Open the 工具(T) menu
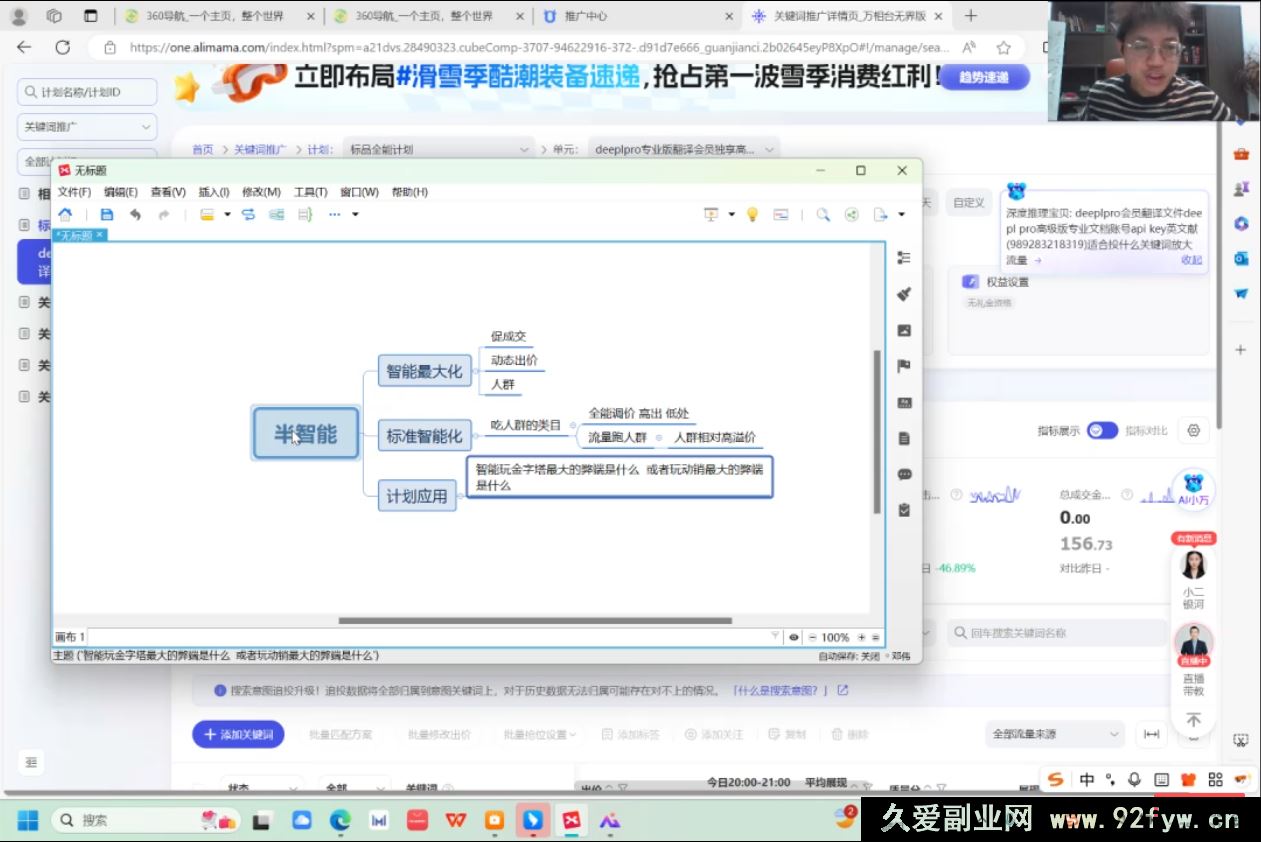This screenshot has height=842, width=1261. tap(310, 191)
